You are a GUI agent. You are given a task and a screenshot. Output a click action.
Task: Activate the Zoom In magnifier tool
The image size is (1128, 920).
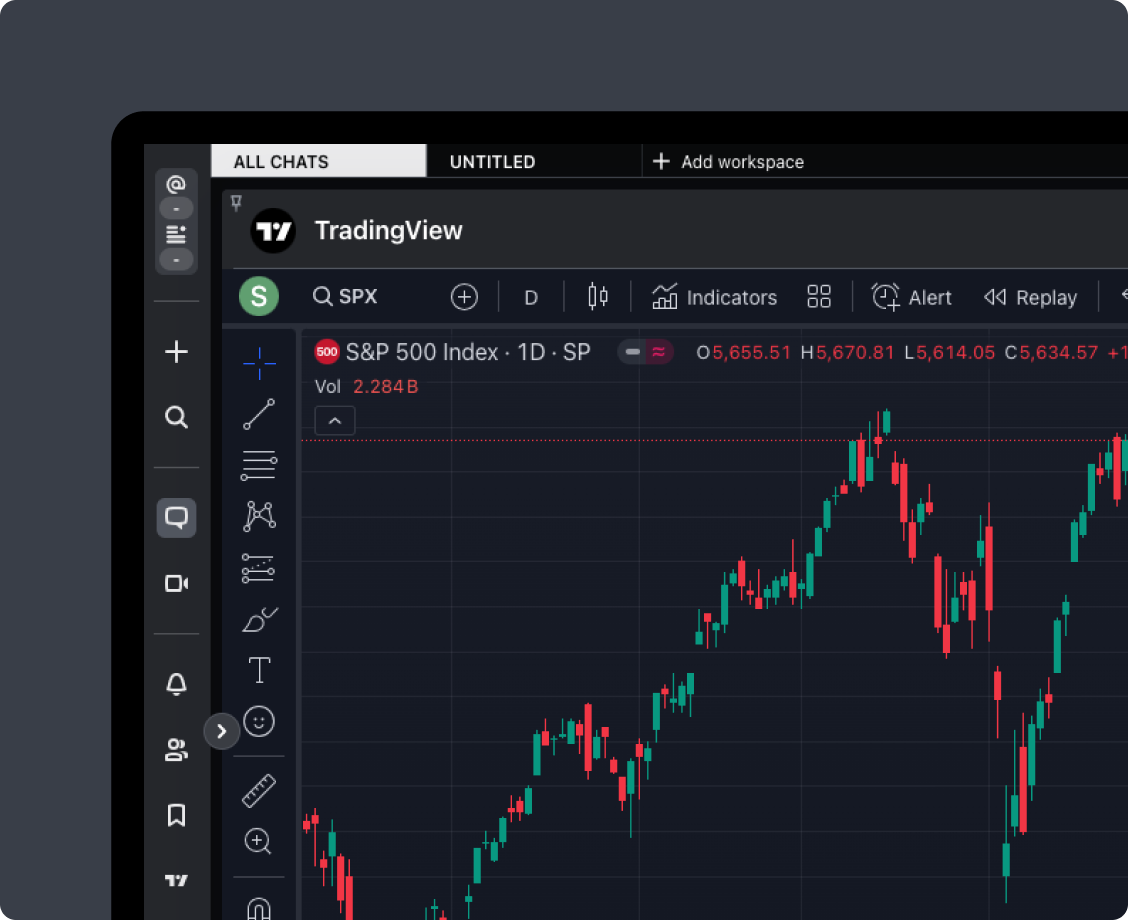click(258, 841)
